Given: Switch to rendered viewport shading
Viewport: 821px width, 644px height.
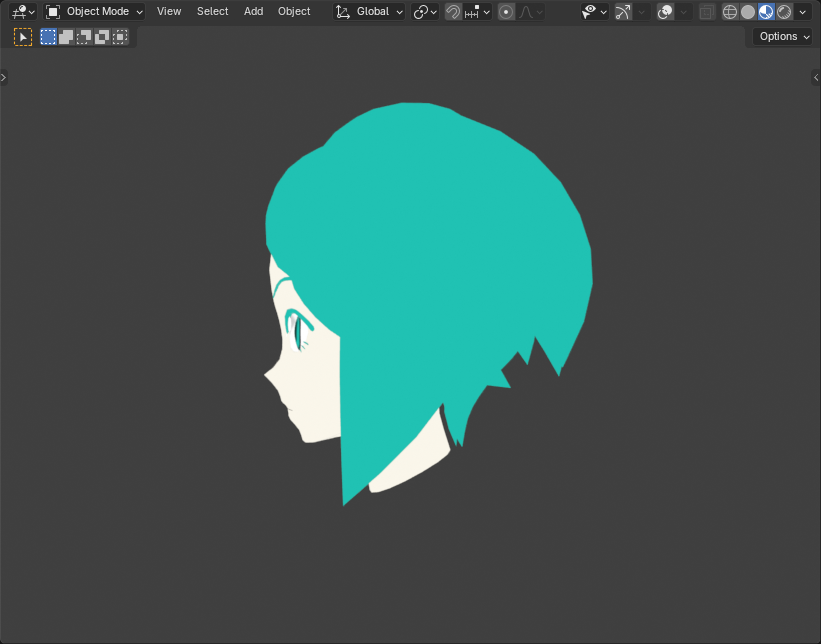Looking at the screenshot, I should coord(784,12).
